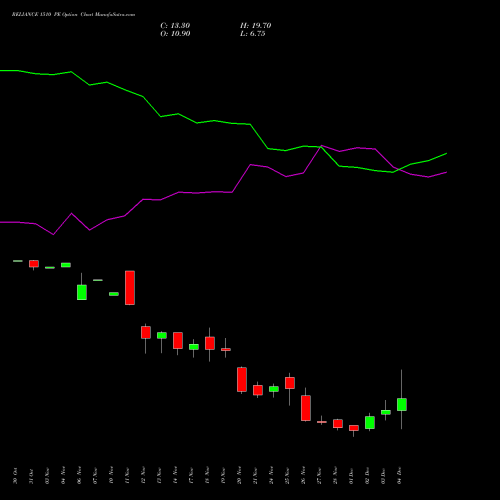Image resolution: width=500 pixels, height=500 pixels.
Task: Click the 26 Nov date label
Action: [x=303, y=476]
